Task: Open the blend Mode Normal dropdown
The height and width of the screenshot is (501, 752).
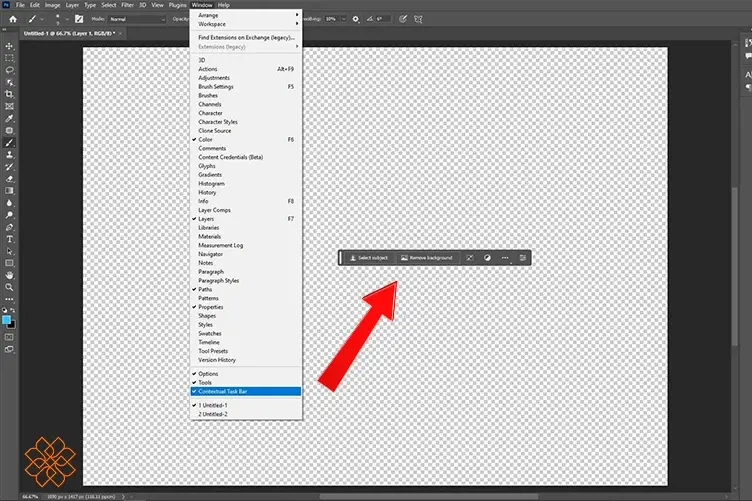Action: pyautogui.click(x=137, y=19)
